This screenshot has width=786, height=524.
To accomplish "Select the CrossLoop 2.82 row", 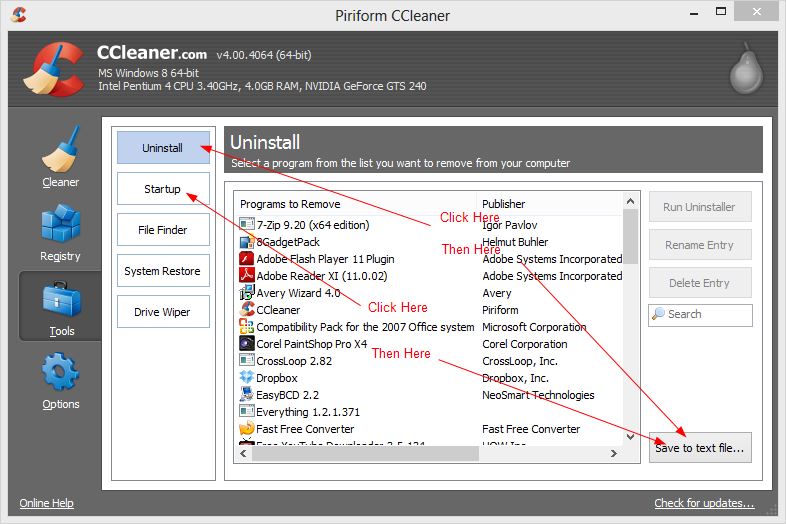I will pos(431,361).
